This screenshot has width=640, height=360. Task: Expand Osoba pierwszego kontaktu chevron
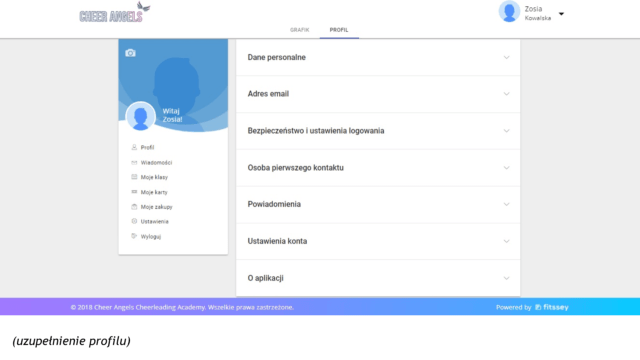tap(506, 168)
